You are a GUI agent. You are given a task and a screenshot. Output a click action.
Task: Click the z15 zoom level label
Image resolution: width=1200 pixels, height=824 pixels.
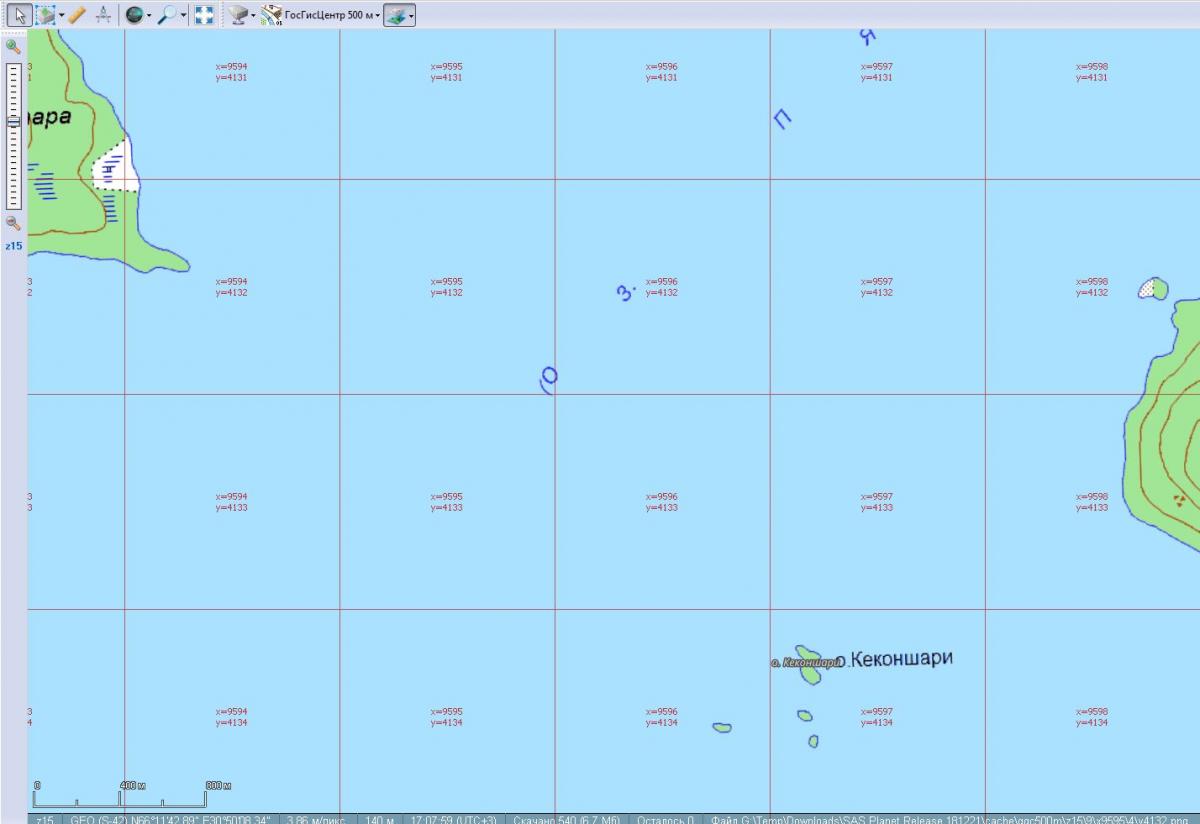tap(13, 245)
